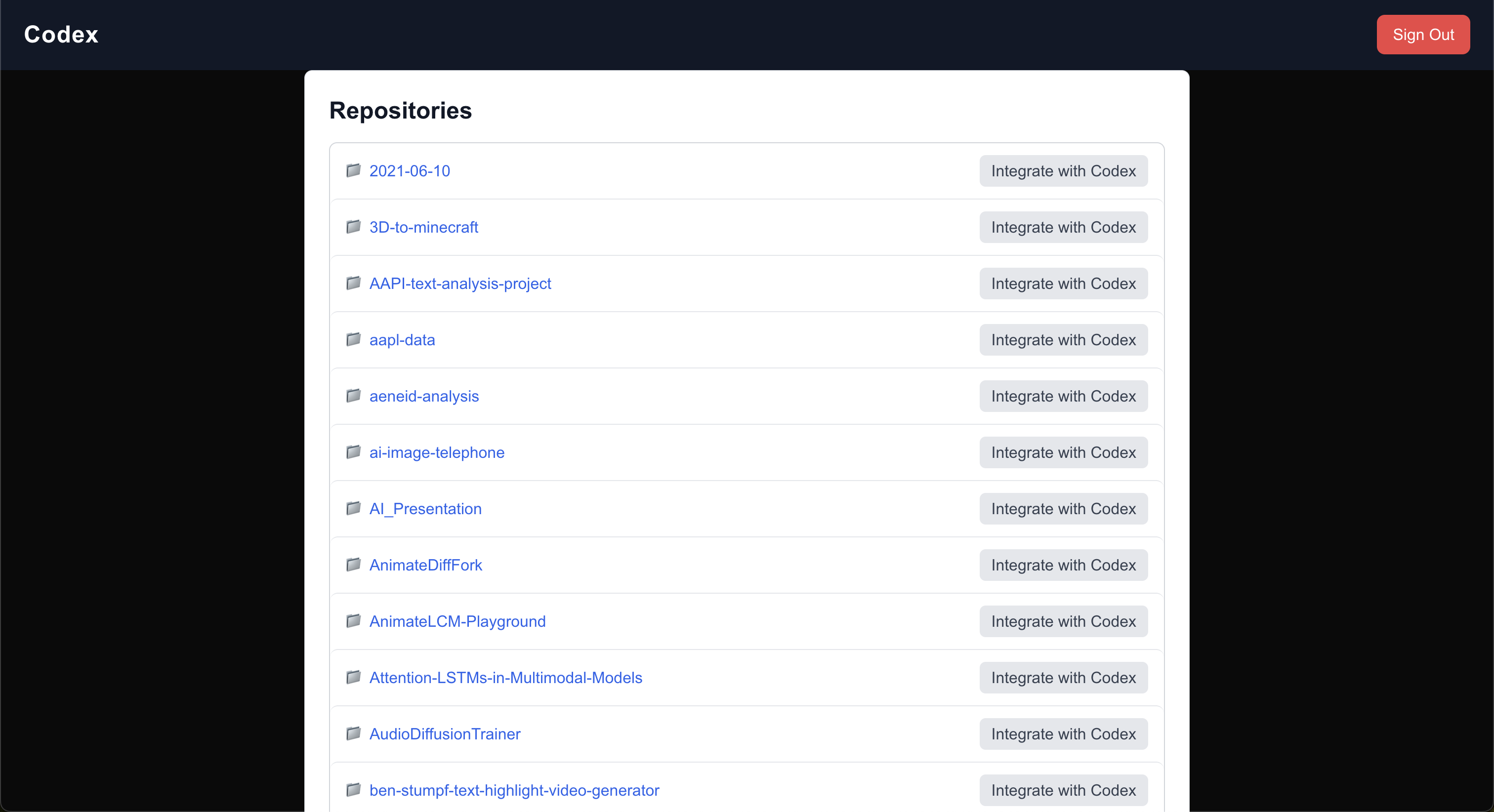Viewport: 1494px width, 812px height.
Task: Open Attention-LSTMs-in-Multimodal-Models repository link
Action: coord(505,678)
